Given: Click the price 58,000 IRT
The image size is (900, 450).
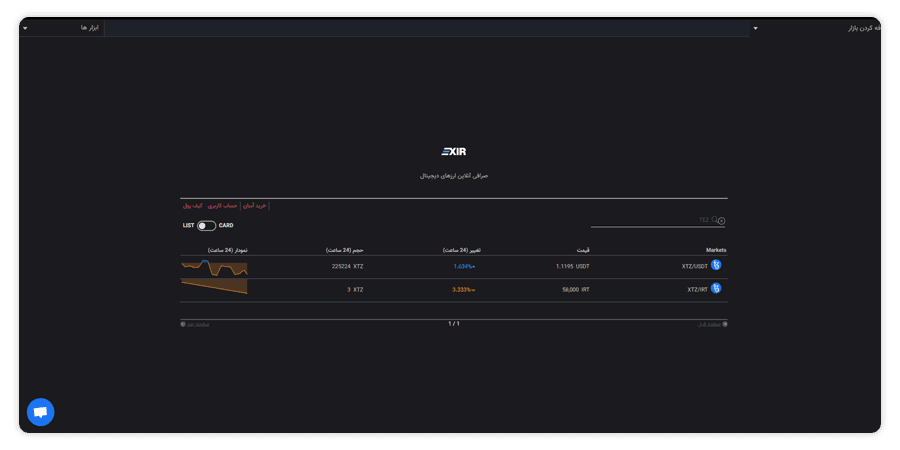Looking at the screenshot, I should point(576,290).
